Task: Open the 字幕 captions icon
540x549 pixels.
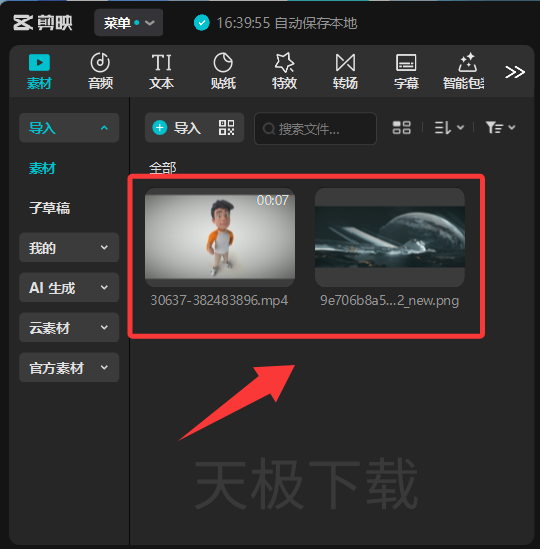Action: coord(406,63)
